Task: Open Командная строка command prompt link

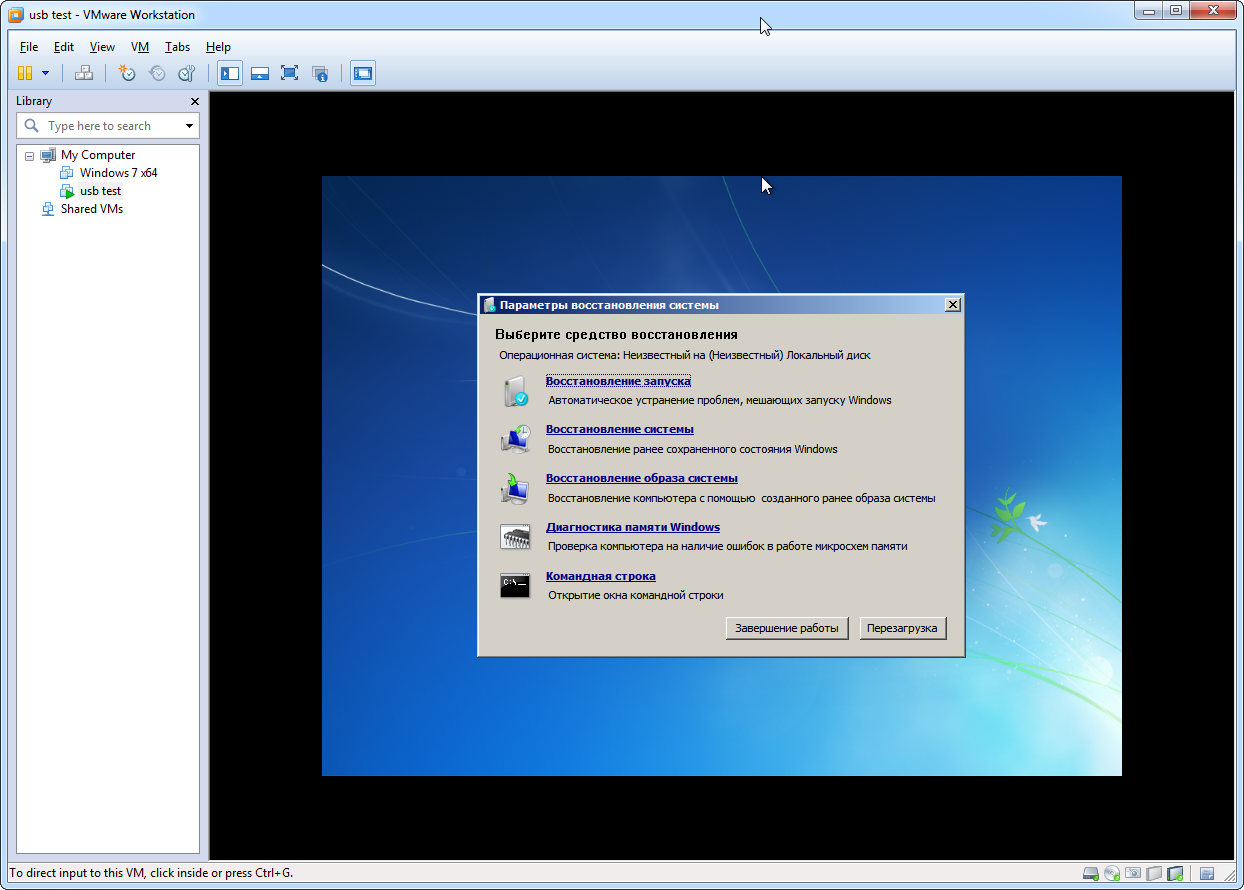Action: [x=601, y=576]
